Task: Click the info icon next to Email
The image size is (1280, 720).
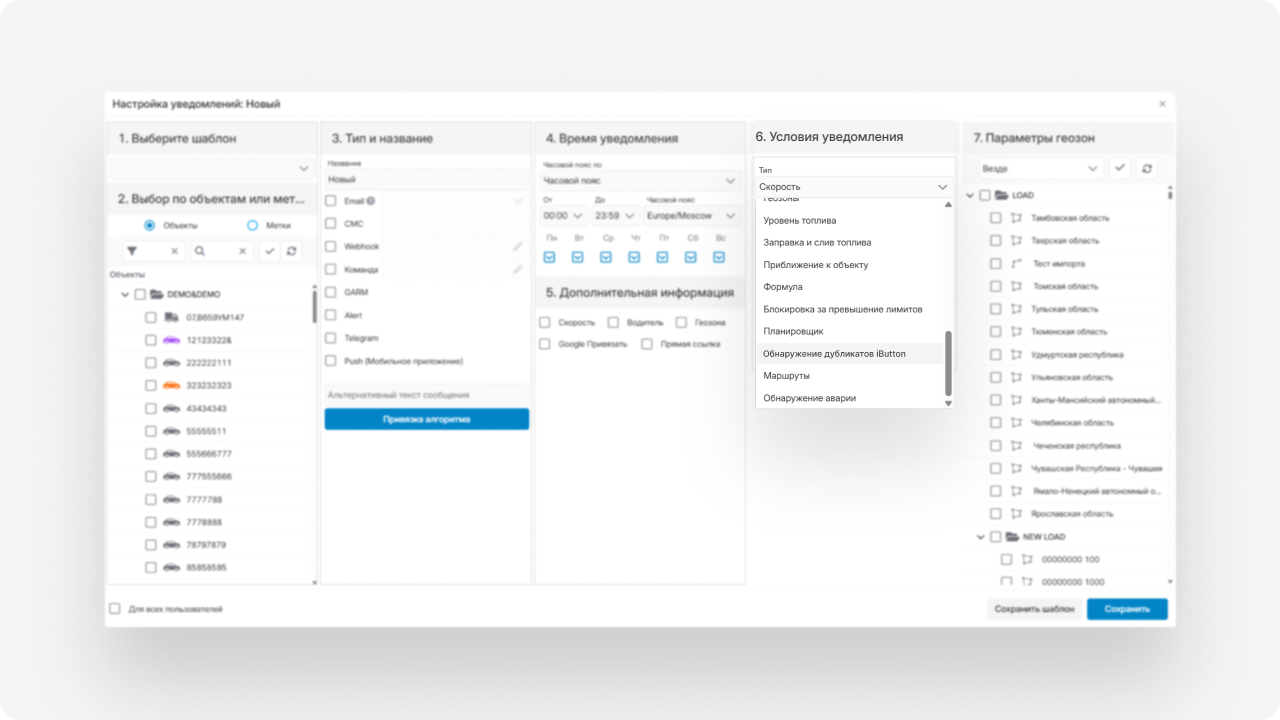Action: 371,201
